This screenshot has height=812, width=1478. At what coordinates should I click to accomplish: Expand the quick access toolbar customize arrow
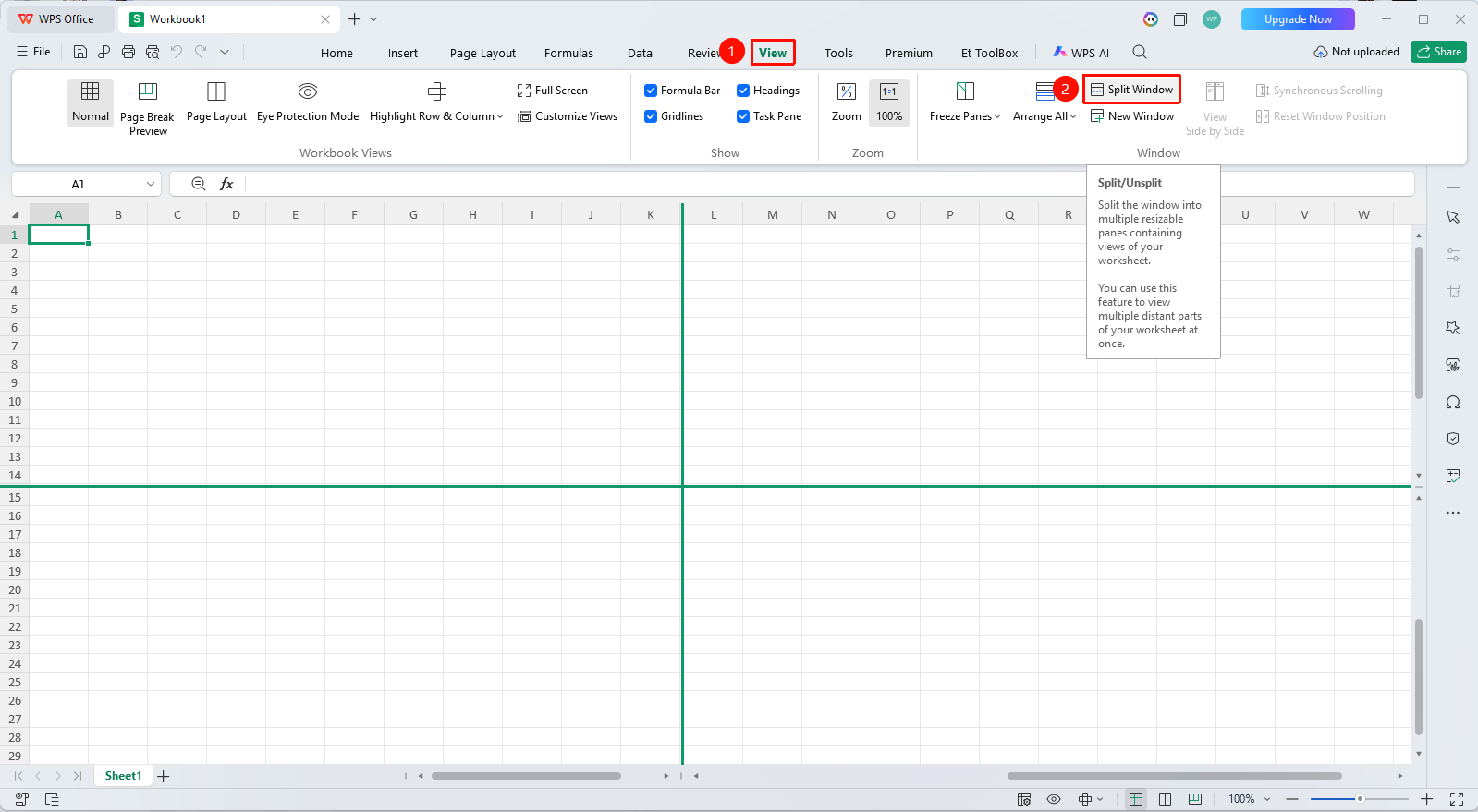tap(225, 52)
